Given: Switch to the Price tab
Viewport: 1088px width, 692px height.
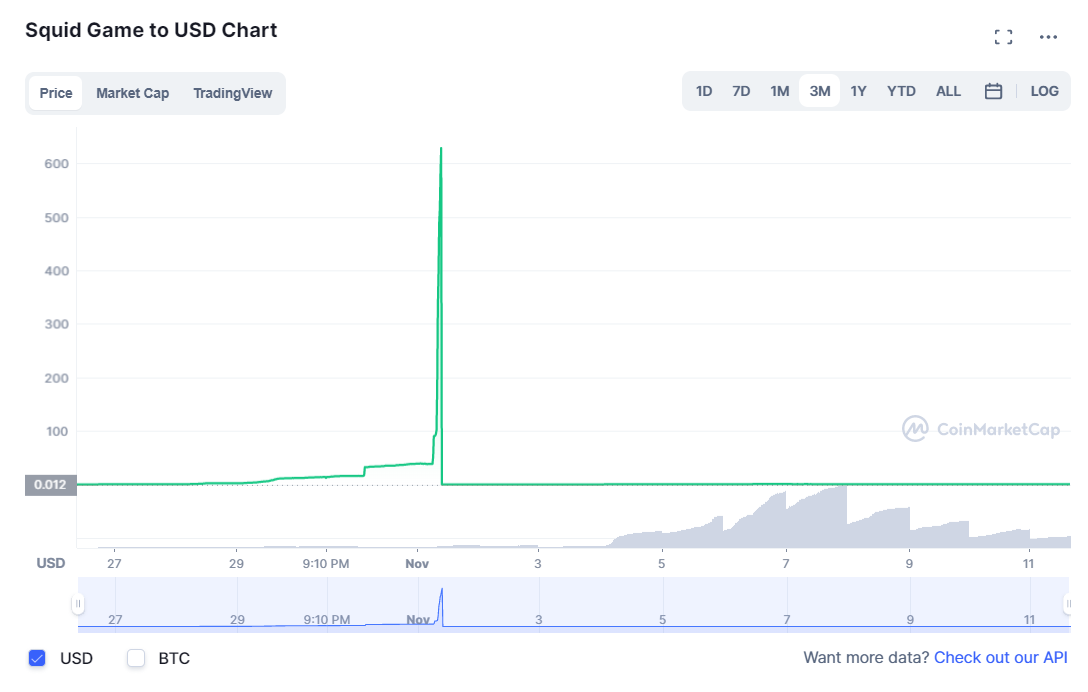Looking at the screenshot, I should (56, 93).
